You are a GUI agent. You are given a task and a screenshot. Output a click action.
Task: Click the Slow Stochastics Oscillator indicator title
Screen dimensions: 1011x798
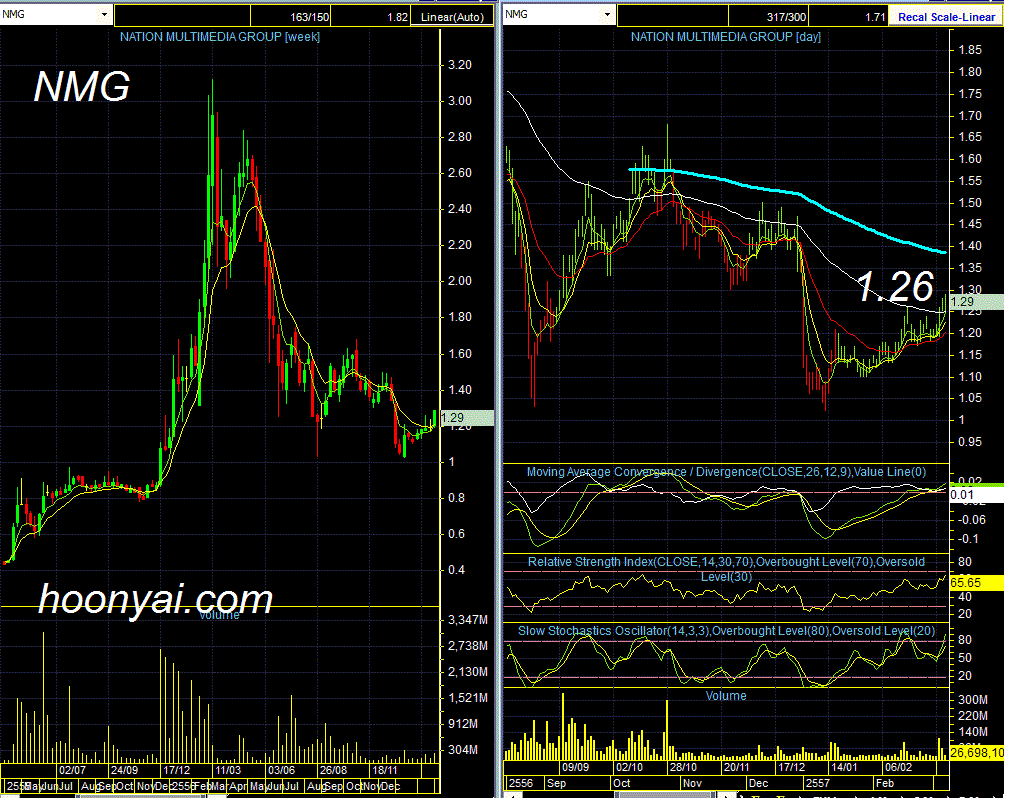click(x=726, y=630)
